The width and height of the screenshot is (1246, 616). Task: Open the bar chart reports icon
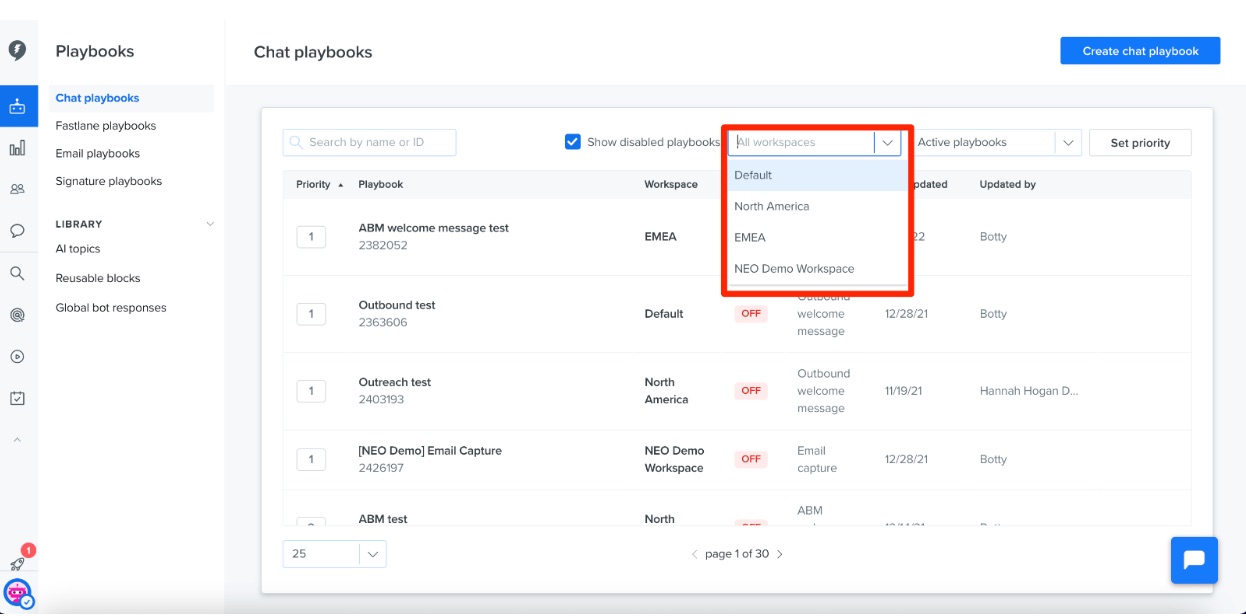[17, 148]
